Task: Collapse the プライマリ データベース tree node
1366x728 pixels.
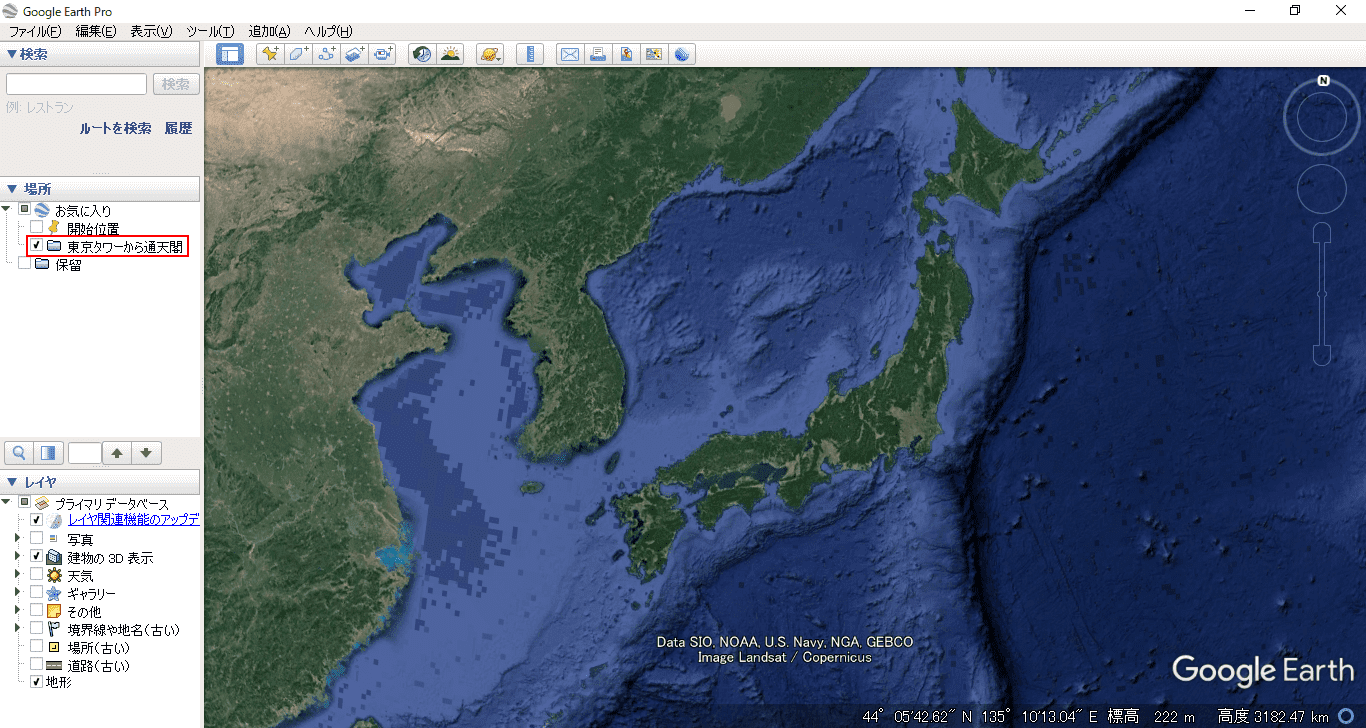Action: 7,503
